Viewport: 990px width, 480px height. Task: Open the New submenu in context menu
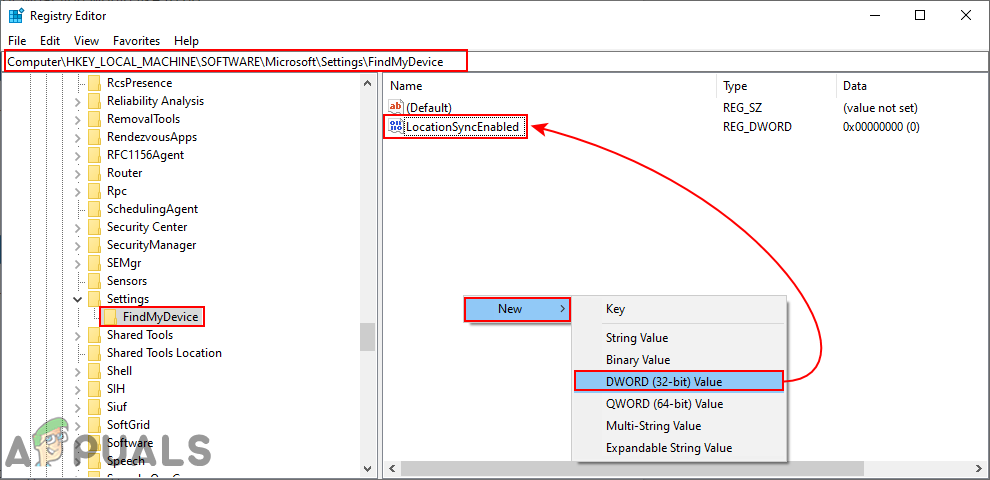[517, 309]
